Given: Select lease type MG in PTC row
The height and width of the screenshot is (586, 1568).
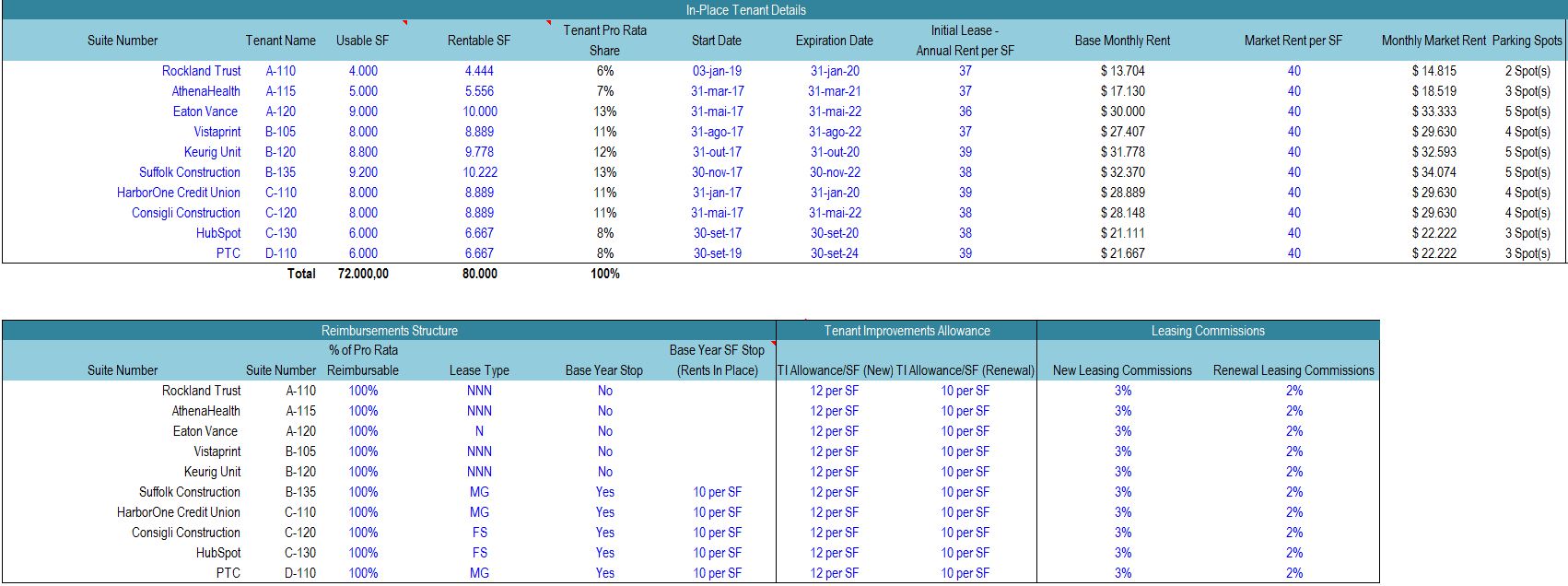Looking at the screenshot, I should click(x=479, y=573).
